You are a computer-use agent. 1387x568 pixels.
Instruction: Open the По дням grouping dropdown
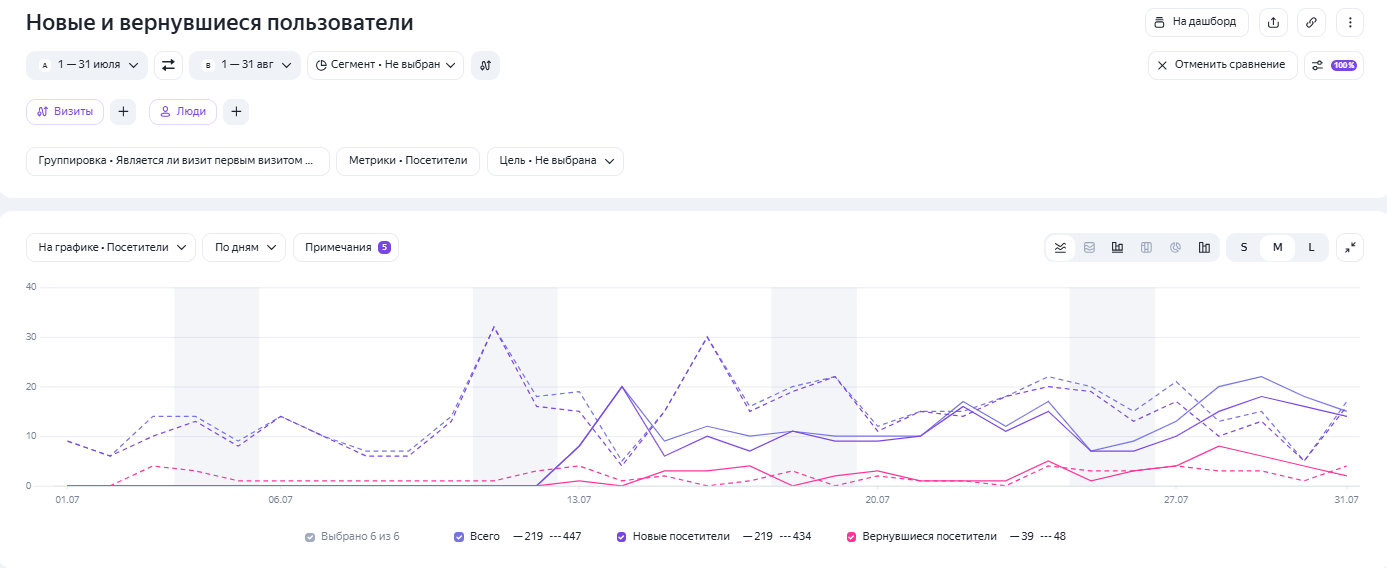pyautogui.click(x=244, y=248)
